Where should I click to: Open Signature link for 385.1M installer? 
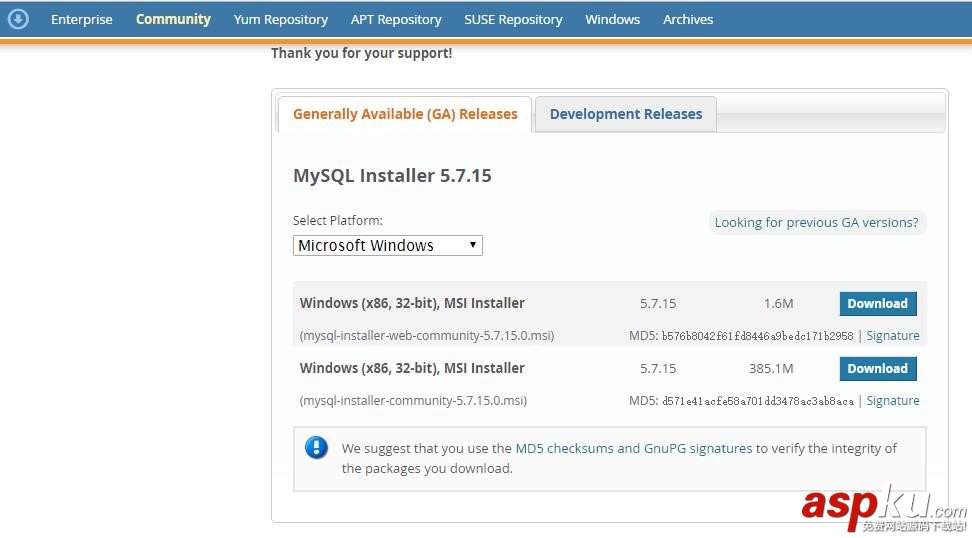(893, 401)
